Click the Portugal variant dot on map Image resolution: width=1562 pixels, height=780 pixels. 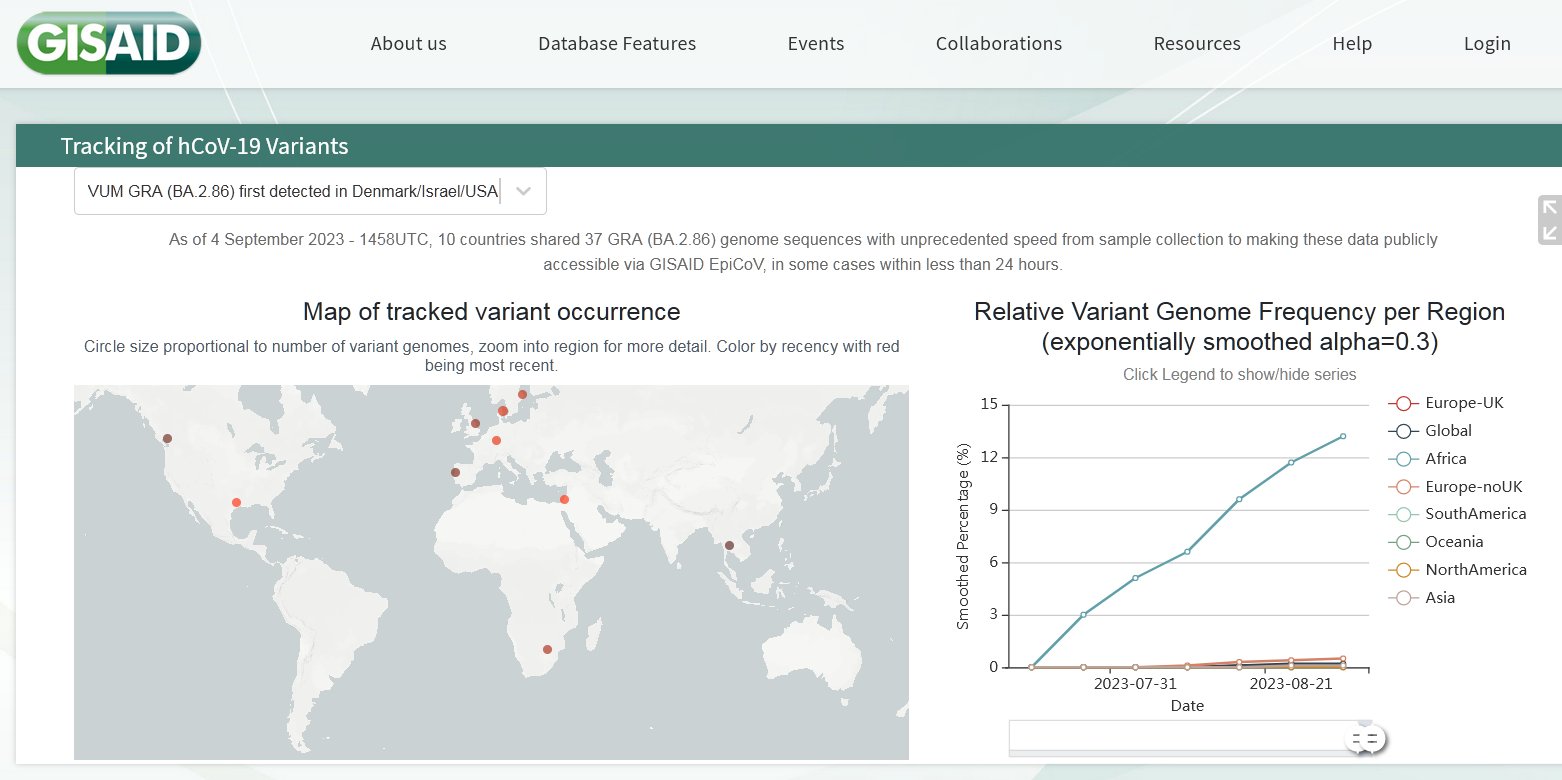click(x=455, y=472)
